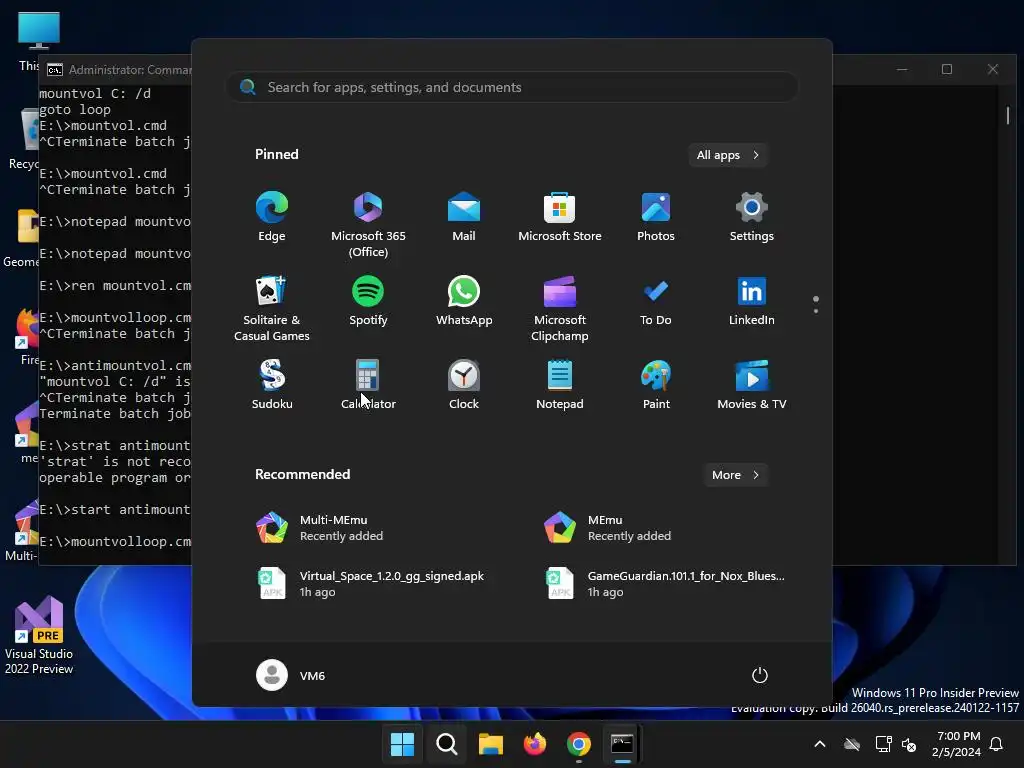The image size is (1024, 768).
Task: Open the network status tray icon
Action: [883, 744]
